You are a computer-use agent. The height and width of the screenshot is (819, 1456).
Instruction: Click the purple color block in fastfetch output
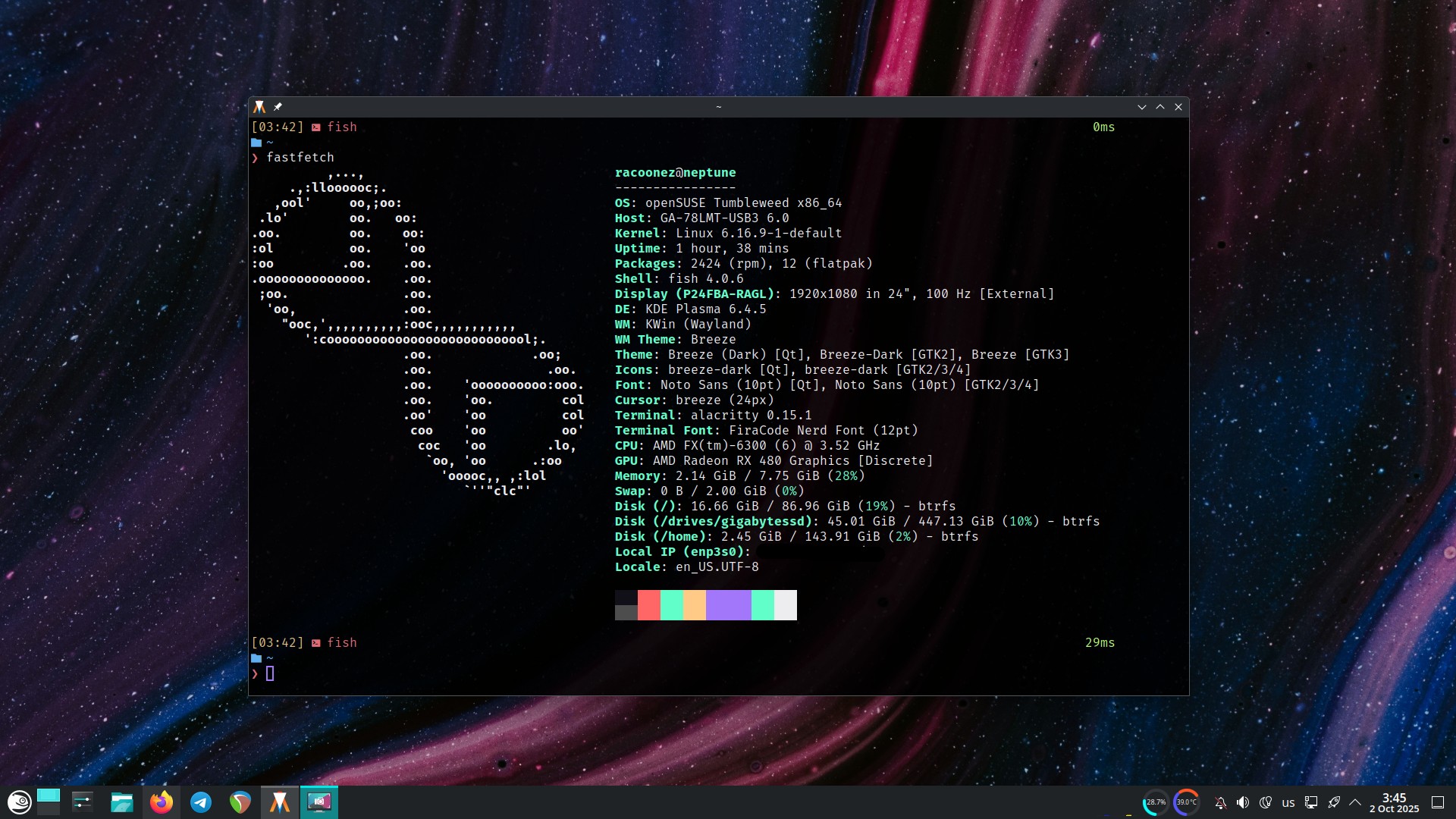728,605
